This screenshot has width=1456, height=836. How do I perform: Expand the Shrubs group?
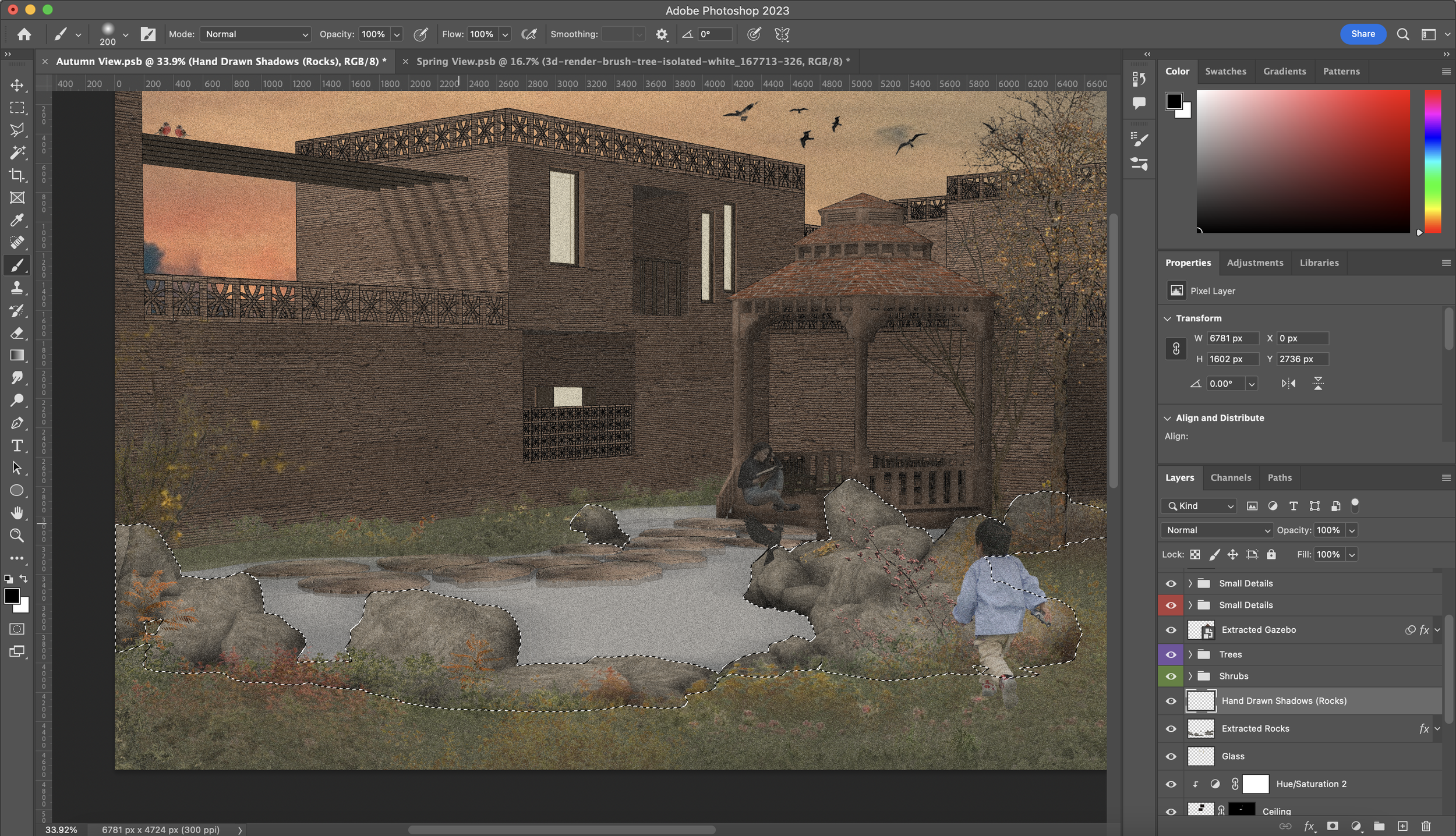[1190, 676]
